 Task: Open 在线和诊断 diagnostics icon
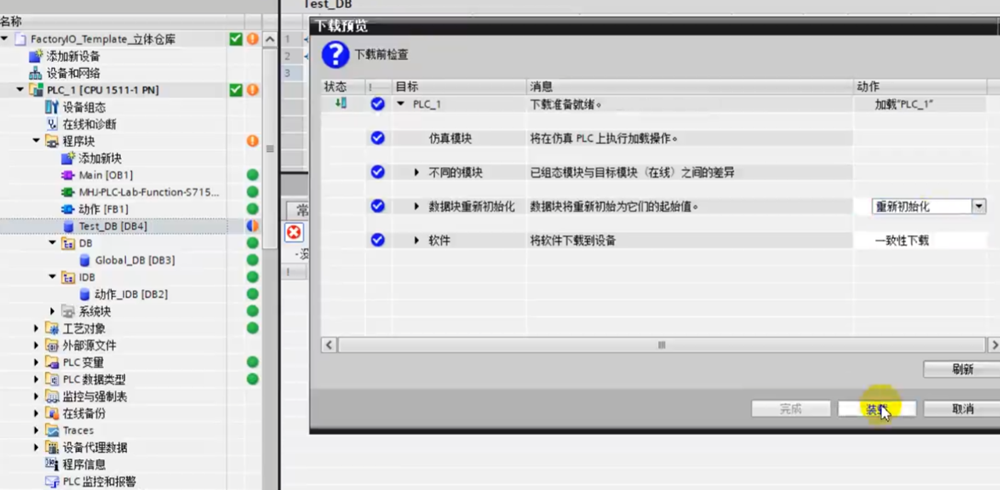click(53, 124)
